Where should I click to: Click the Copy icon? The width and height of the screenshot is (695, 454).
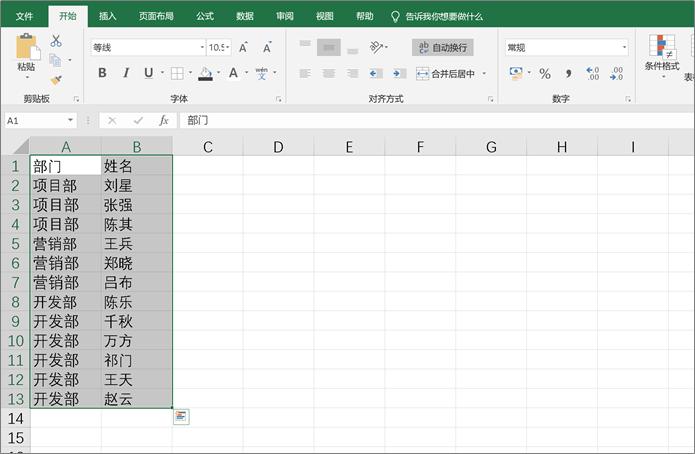click(x=55, y=60)
